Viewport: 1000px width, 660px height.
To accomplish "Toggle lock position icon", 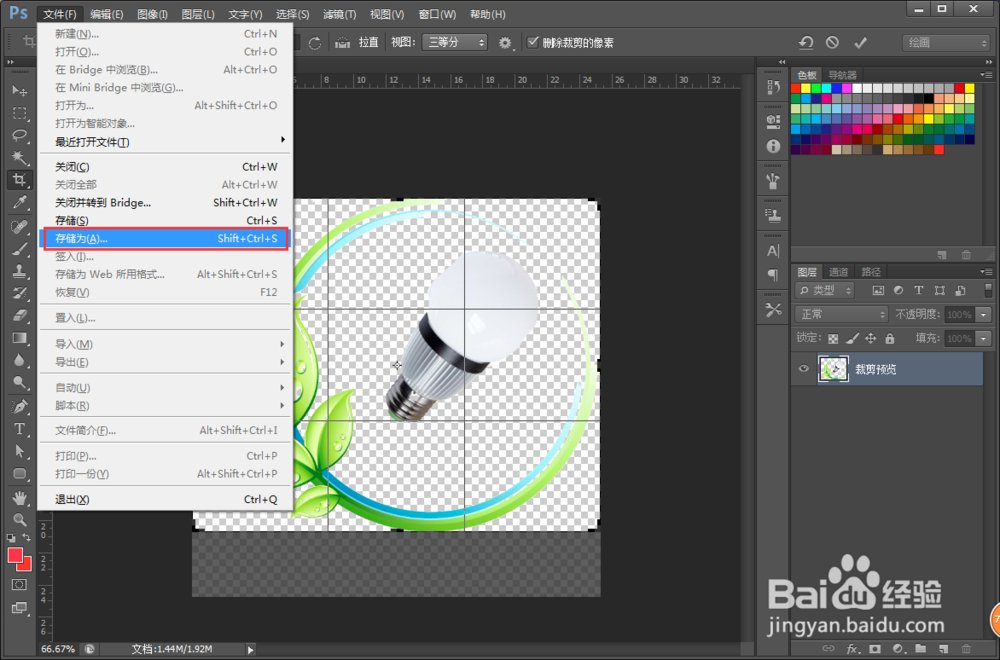I will 871,339.
